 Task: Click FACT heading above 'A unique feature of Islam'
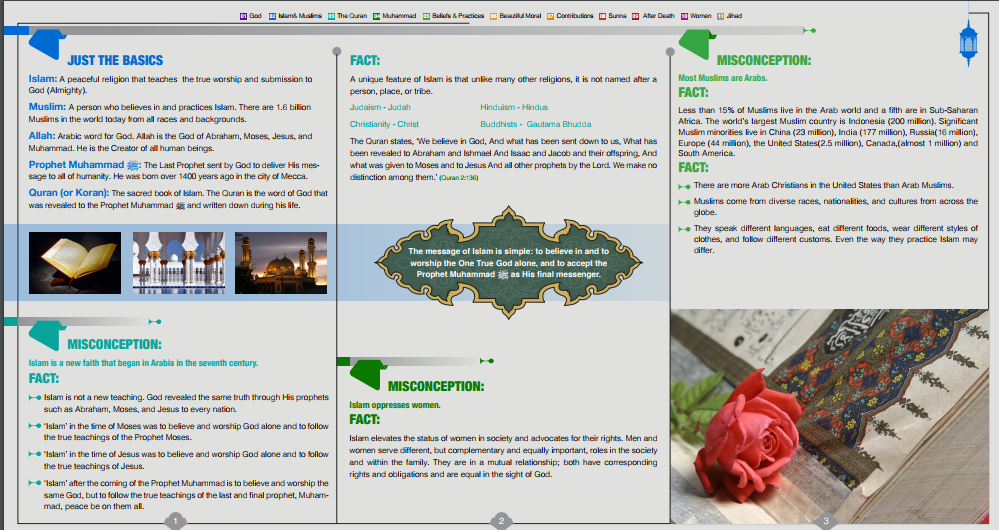365,61
